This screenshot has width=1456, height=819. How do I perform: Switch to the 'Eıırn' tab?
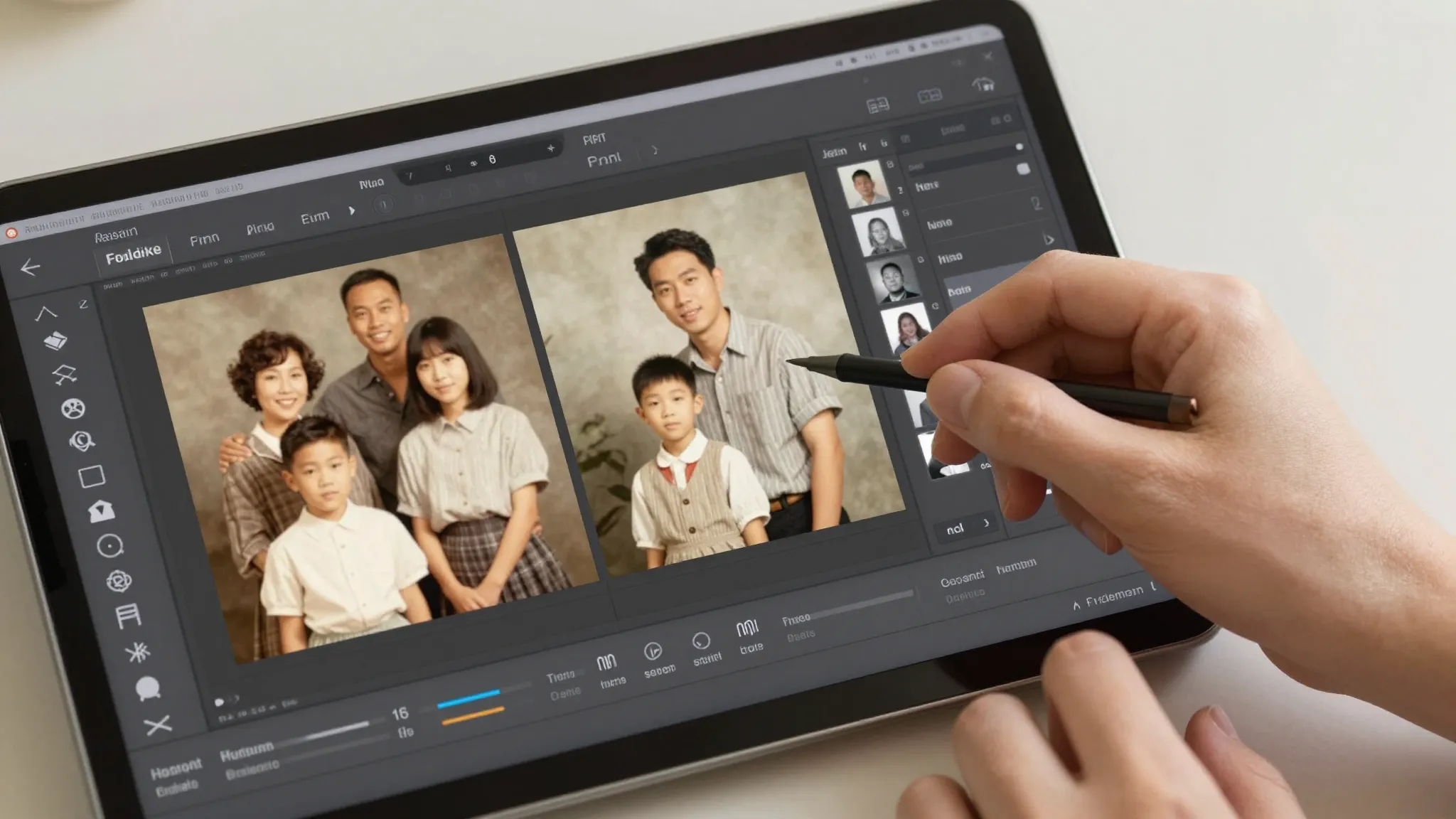point(315,218)
